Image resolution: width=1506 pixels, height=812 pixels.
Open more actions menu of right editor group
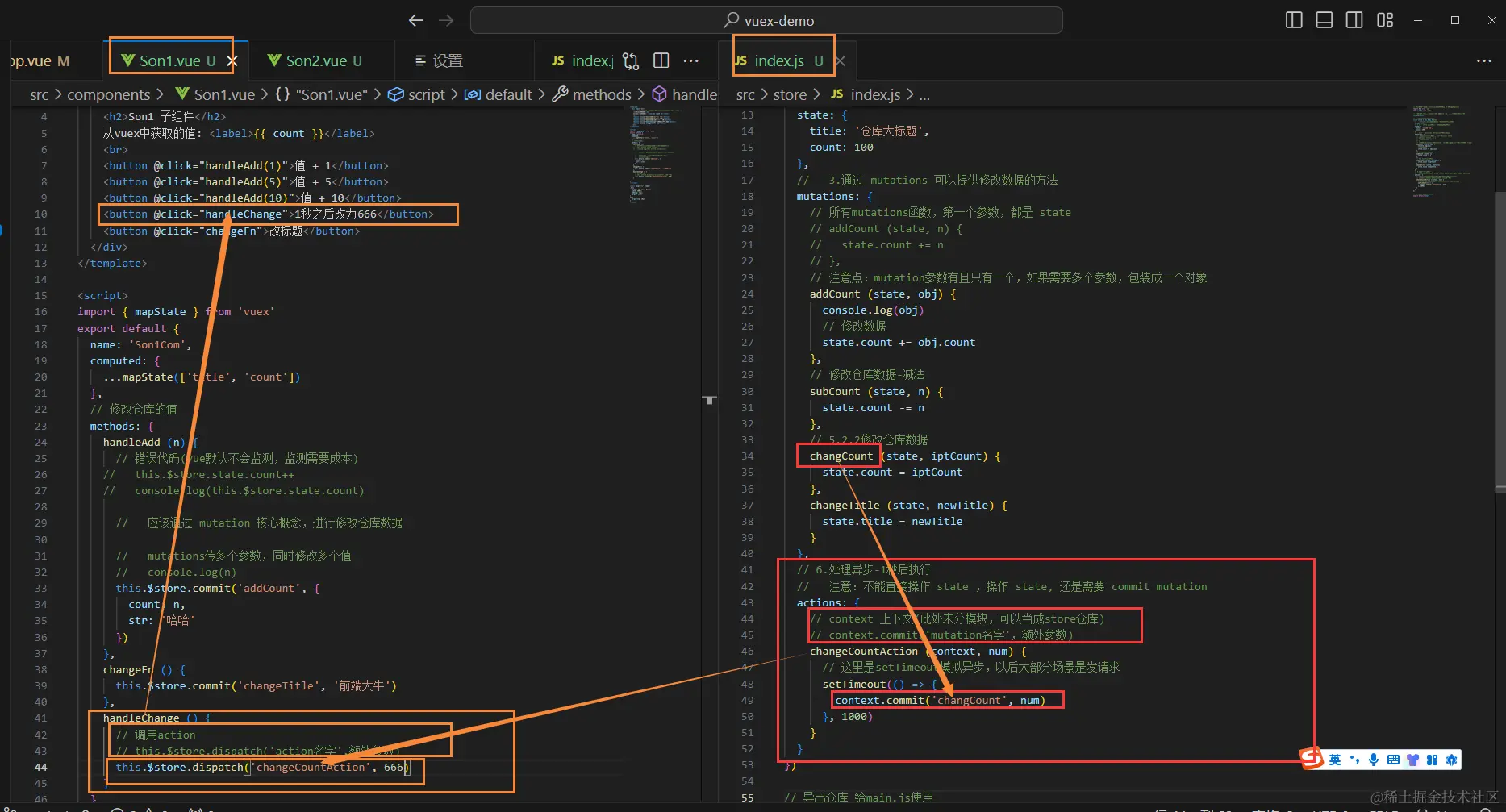[1484, 60]
